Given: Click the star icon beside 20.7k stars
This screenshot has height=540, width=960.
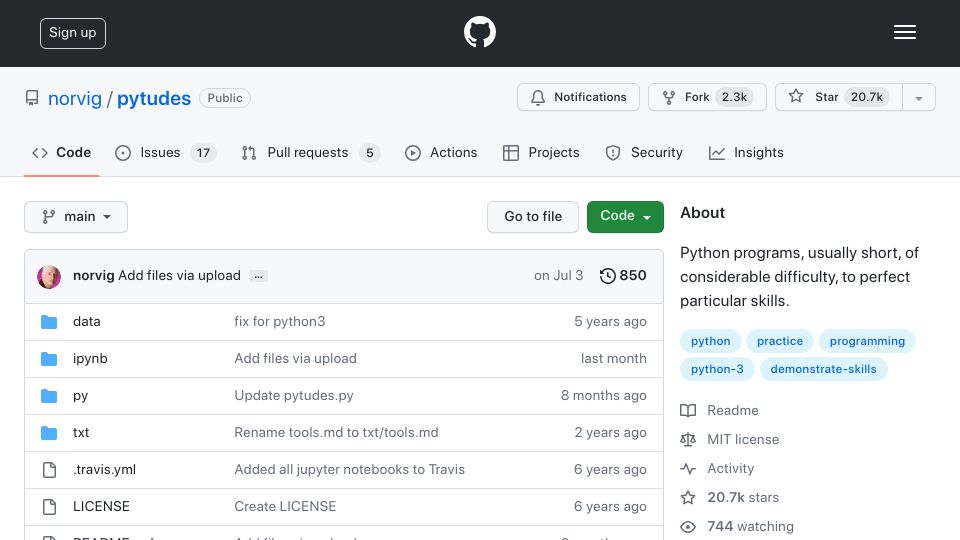Looking at the screenshot, I should click(x=688, y=497).
